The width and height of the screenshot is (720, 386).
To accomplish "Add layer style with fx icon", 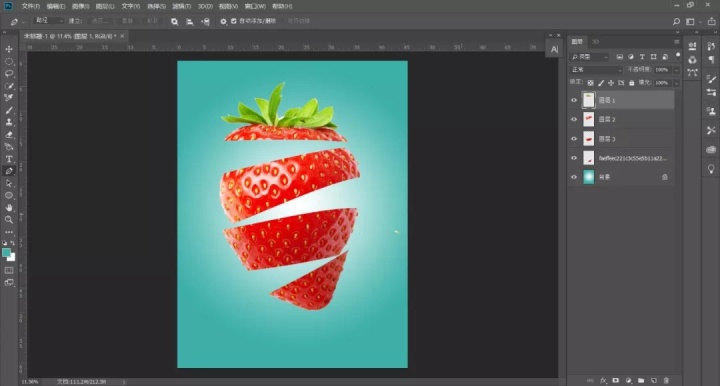I will coord(603,380).
